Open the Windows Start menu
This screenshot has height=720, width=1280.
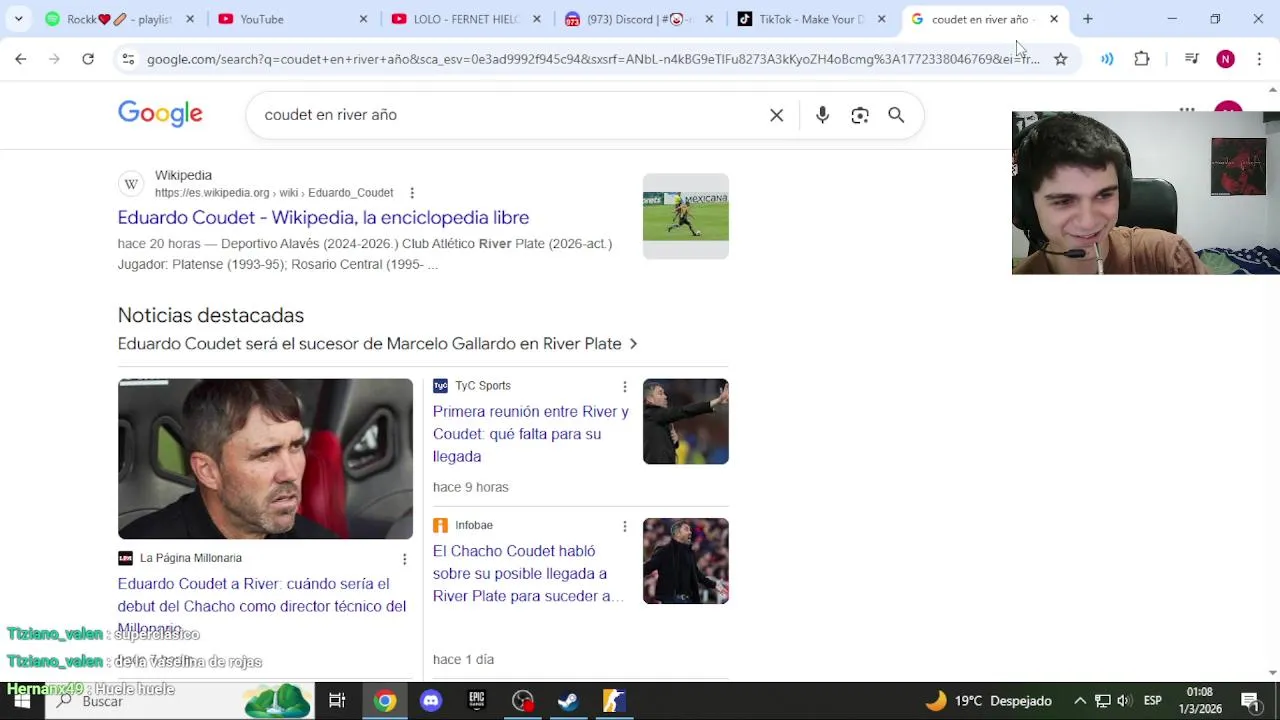pyautogui.click(x=22, y=701)
